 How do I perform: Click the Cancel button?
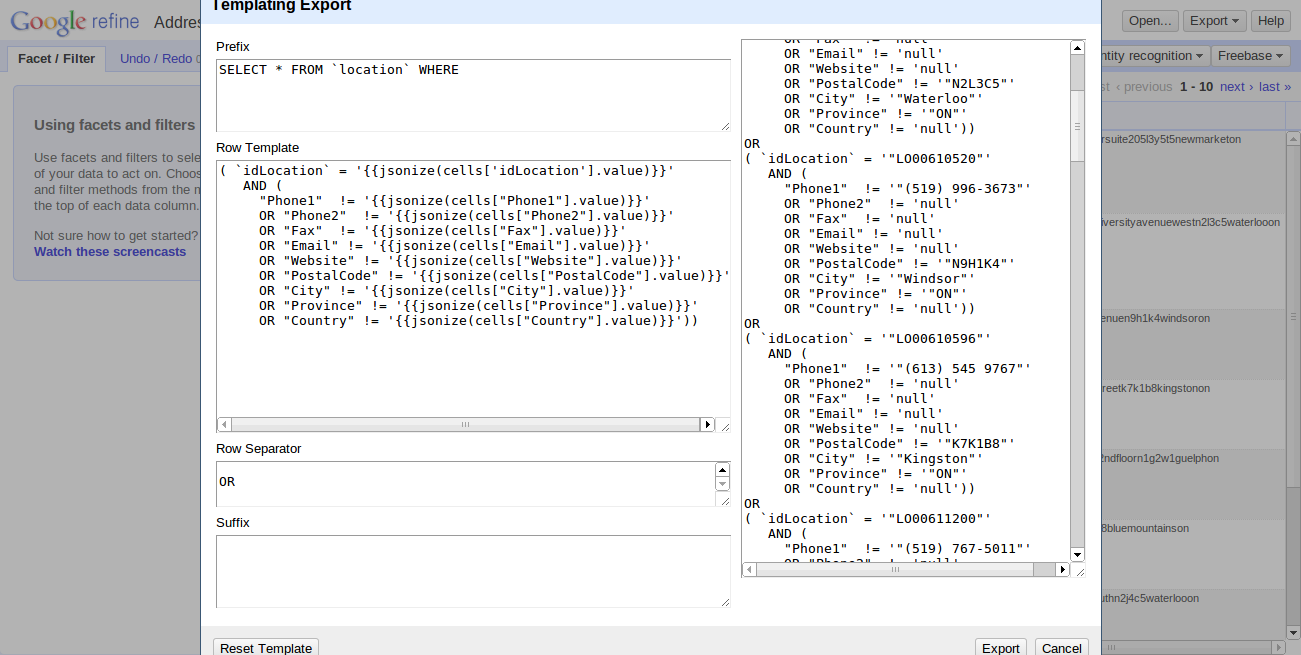click(x=1062, y=648)
